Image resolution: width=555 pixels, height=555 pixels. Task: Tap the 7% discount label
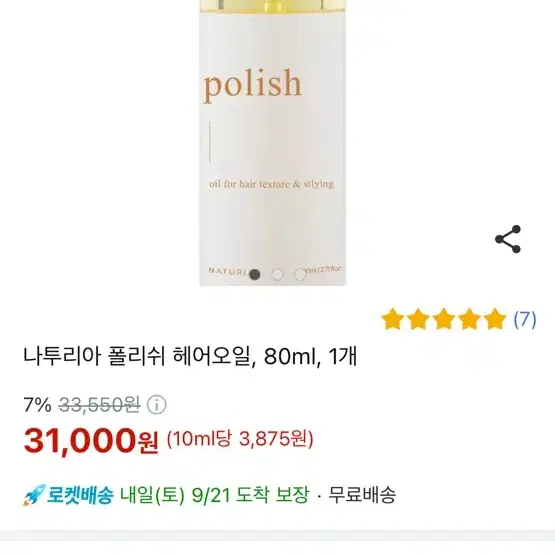point(38,405)
